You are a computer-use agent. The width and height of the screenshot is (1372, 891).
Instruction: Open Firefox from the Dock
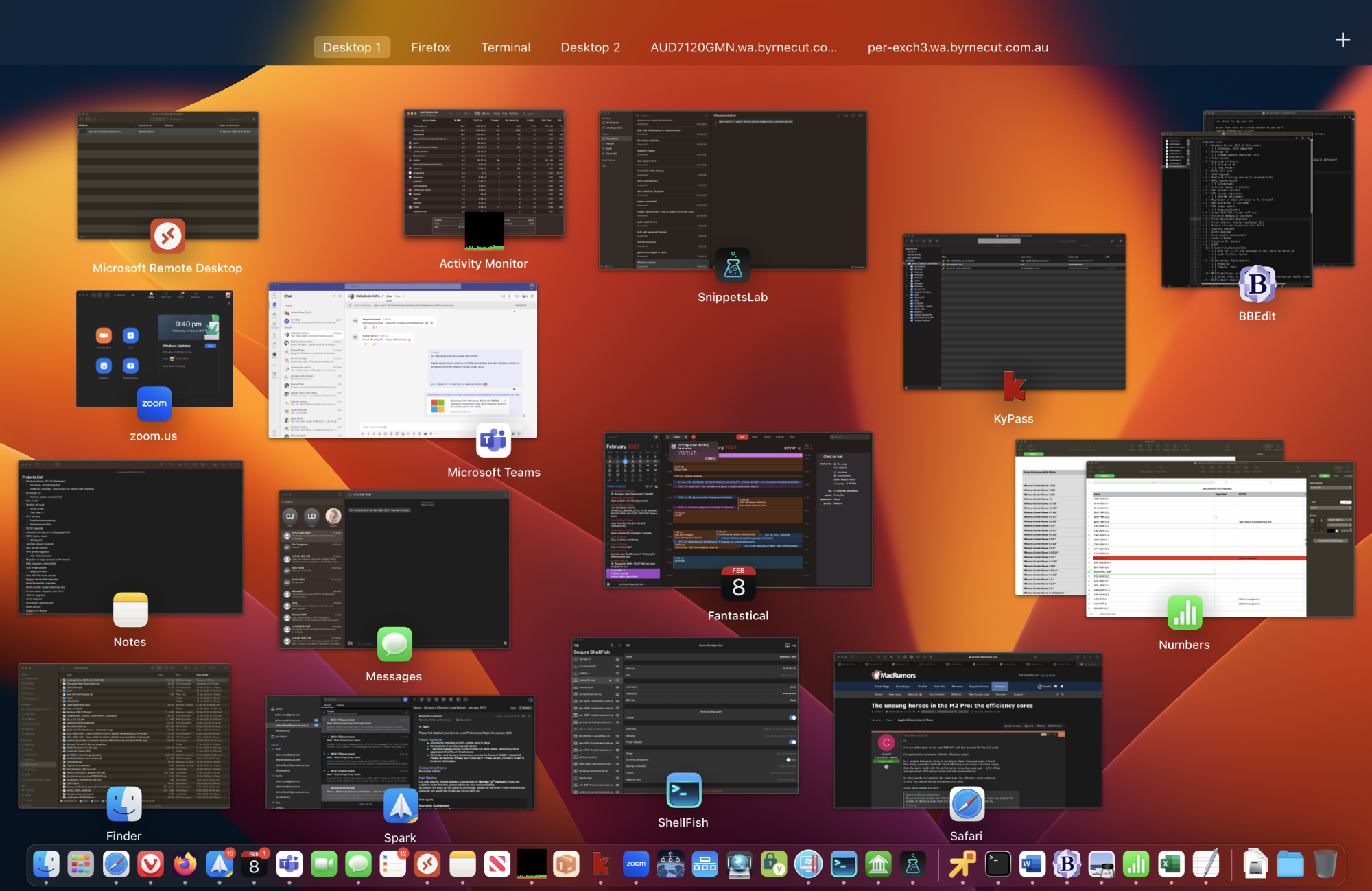[x=185, y=864]
